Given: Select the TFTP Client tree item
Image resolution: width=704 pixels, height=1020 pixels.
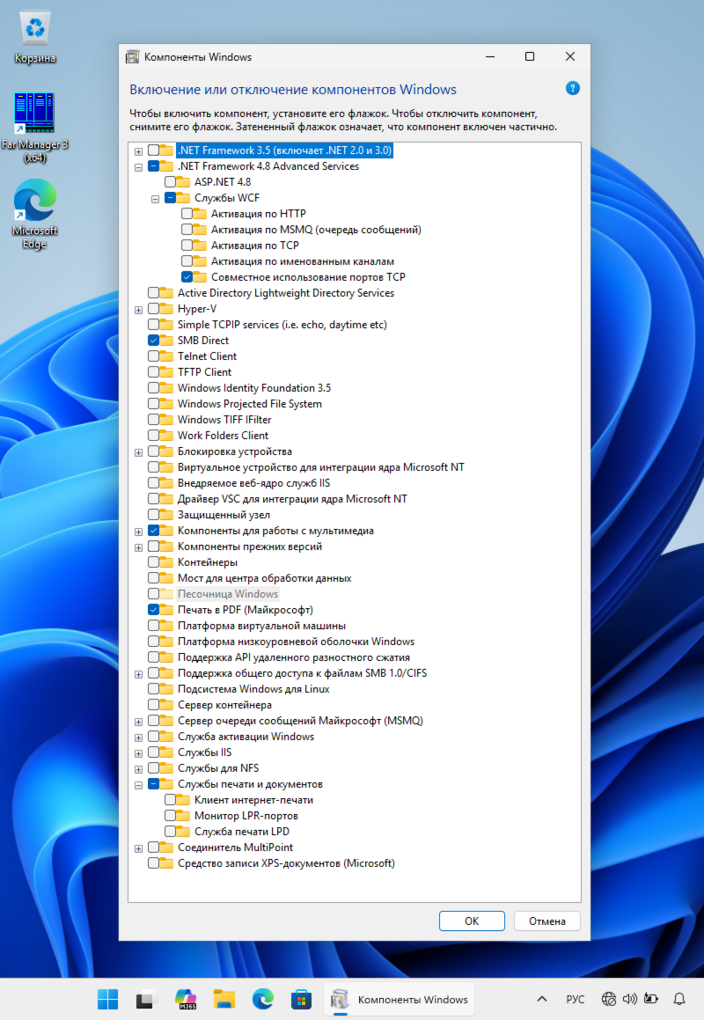Looking at the screenshot, I should coord(204,372).
